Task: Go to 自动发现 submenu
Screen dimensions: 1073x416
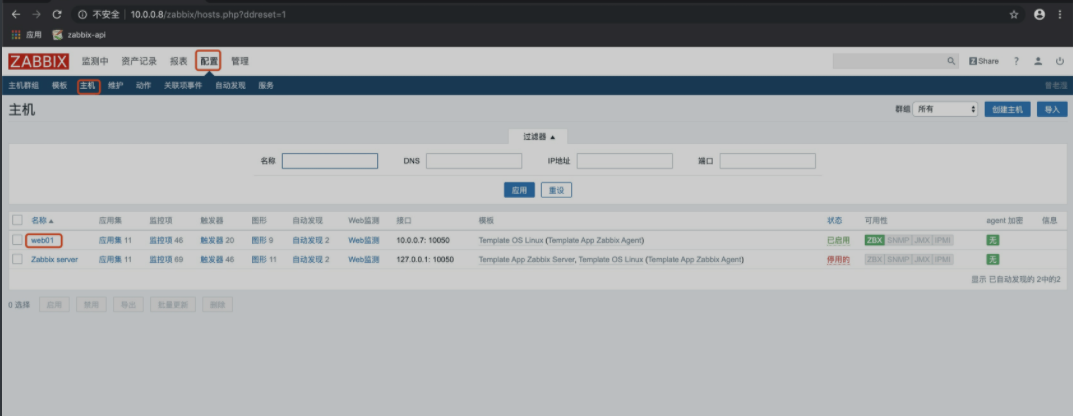Action: point(230,86)
